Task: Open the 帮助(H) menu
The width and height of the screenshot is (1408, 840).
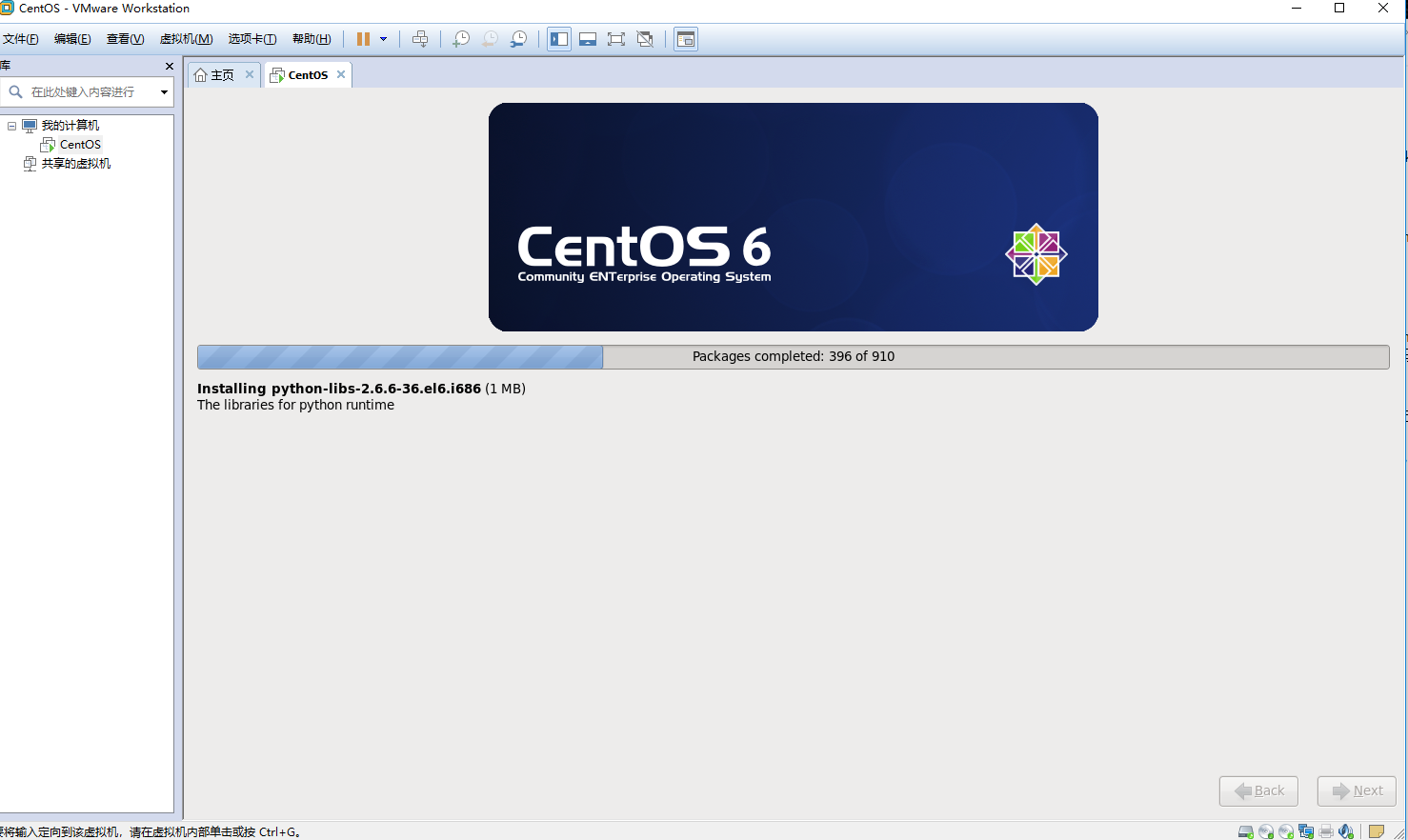Action: pyautogui.click(x=312, y=39)
